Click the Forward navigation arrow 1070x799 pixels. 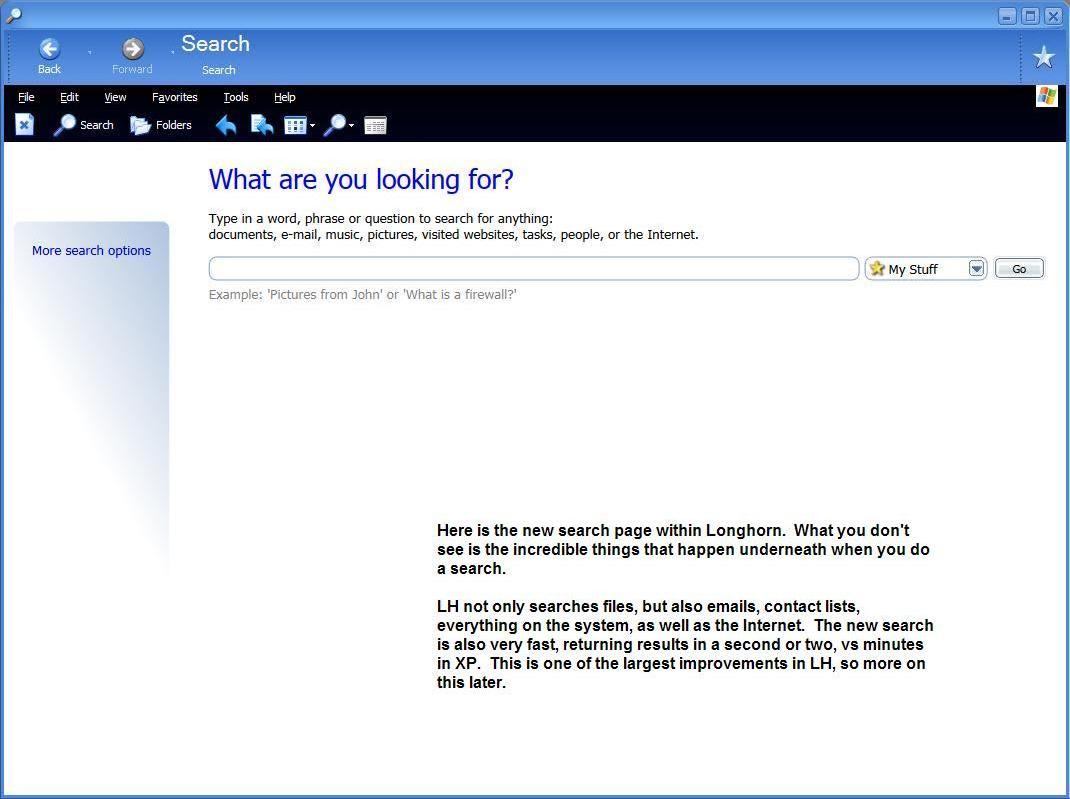click(x=132, y=49)
